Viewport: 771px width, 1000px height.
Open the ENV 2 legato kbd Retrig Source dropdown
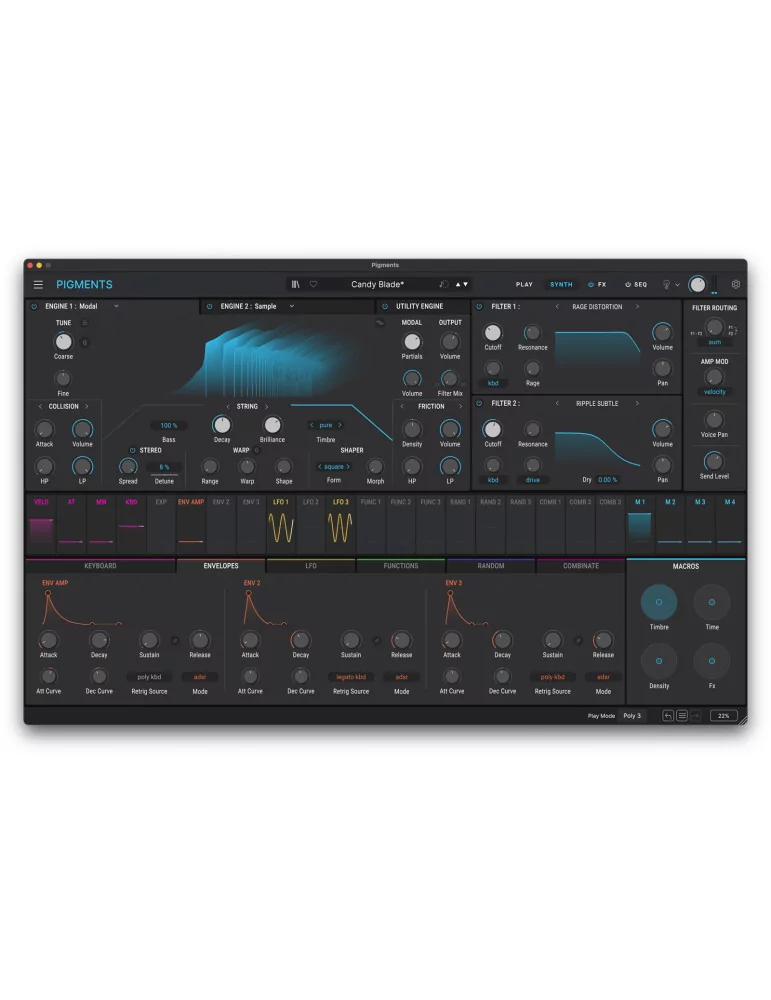[x=351, y=677]
